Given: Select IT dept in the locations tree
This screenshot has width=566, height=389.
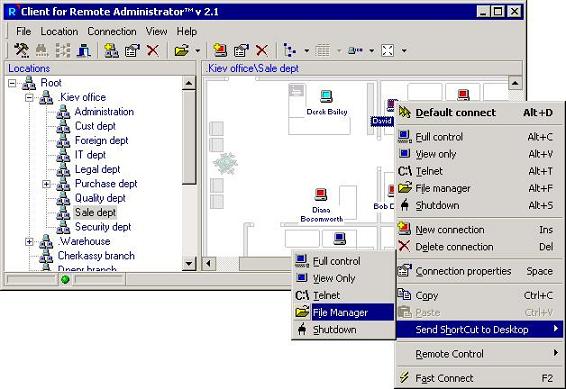Looking at the screenshot, I should point(90,155).
